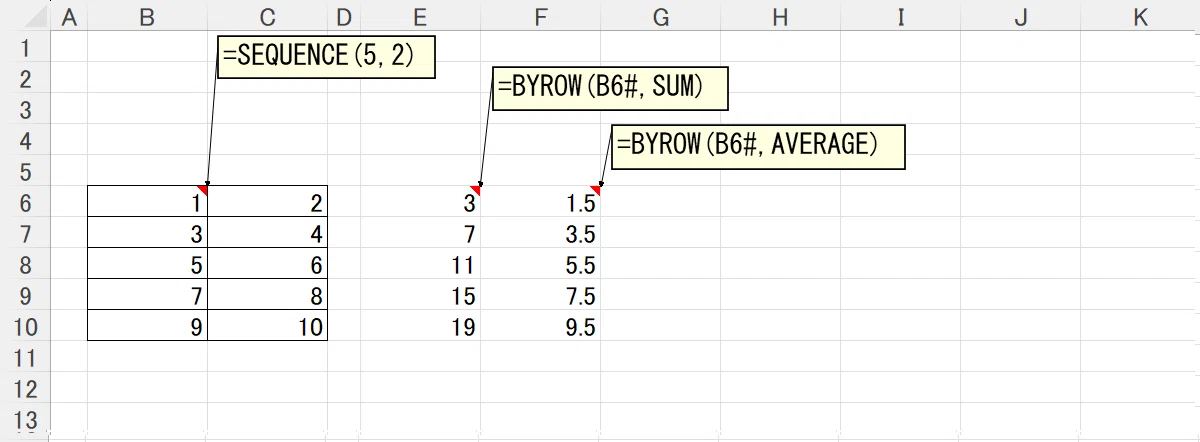The height and width of the screenshot is (442, 1200).
Task: Click the =BYROW(B6#, SUM) comment box
Action: tap(610, 88)
